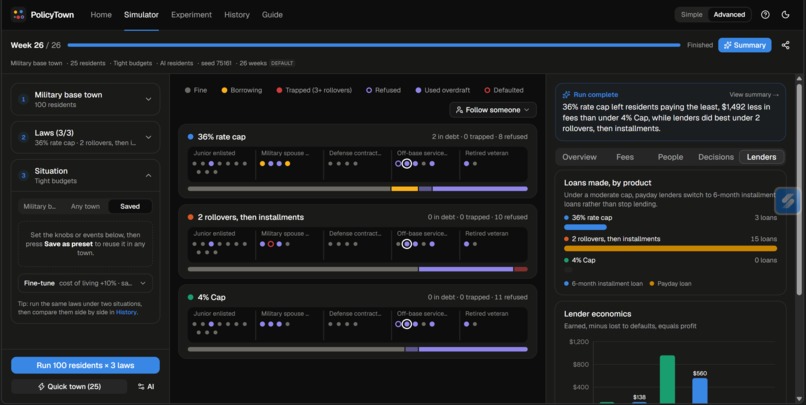Toggle dark mode moon icon

(785, 14)
